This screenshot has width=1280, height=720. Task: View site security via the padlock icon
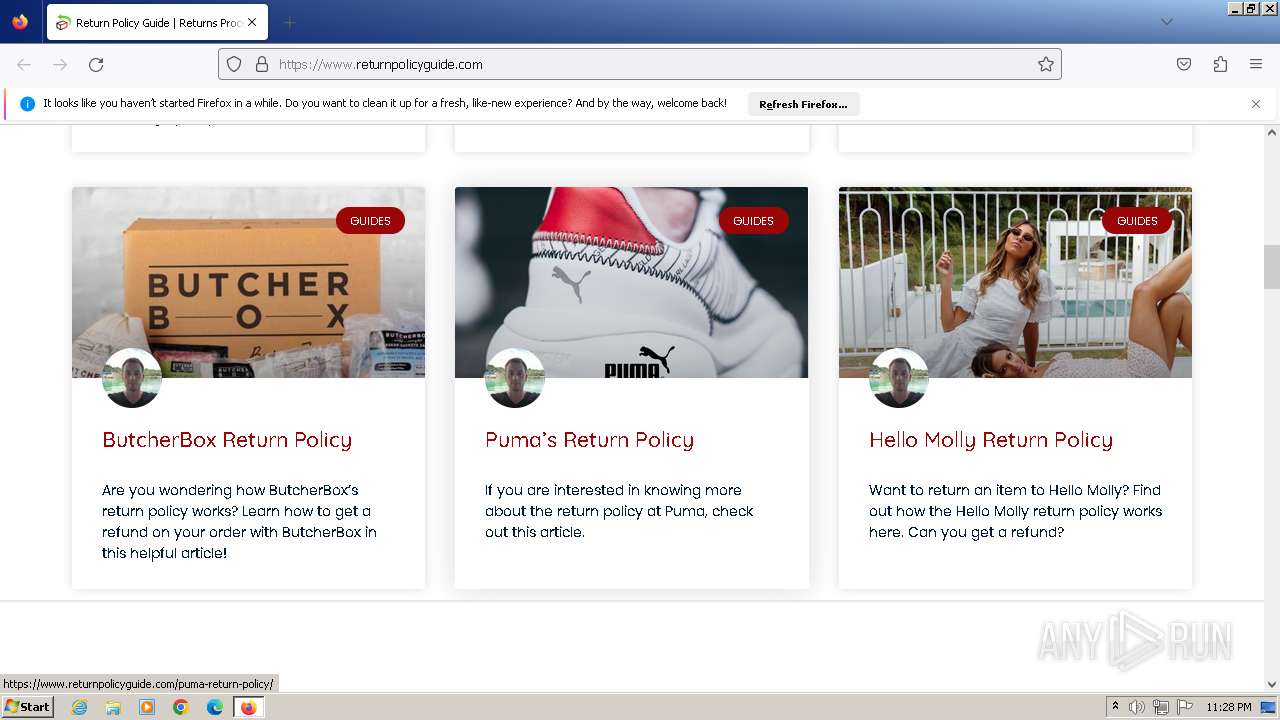261,64
